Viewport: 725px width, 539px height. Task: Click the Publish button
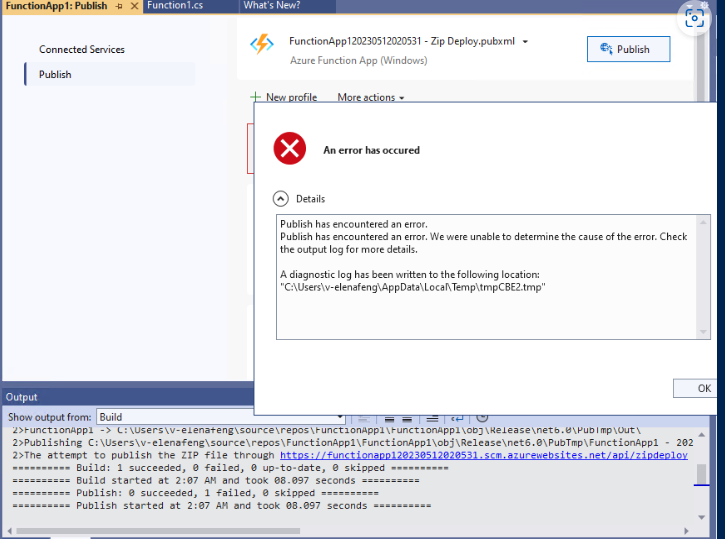pos(628,49)
